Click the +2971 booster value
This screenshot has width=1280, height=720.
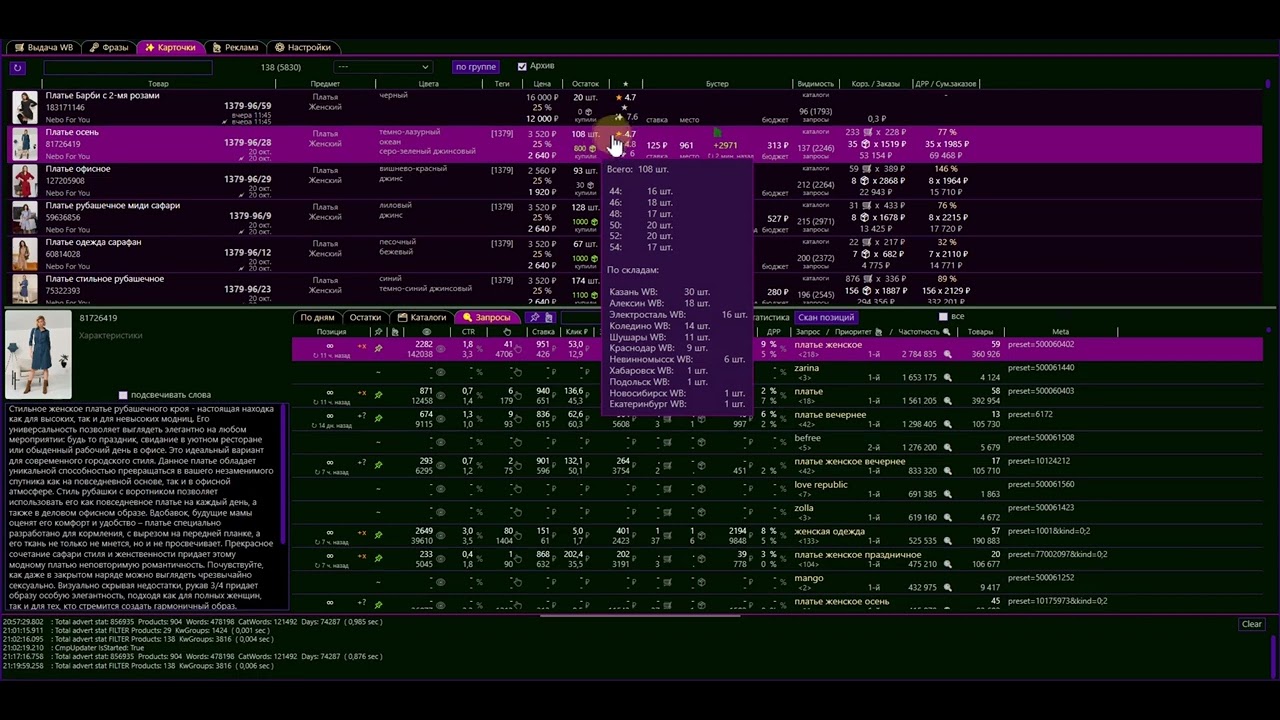725,145
